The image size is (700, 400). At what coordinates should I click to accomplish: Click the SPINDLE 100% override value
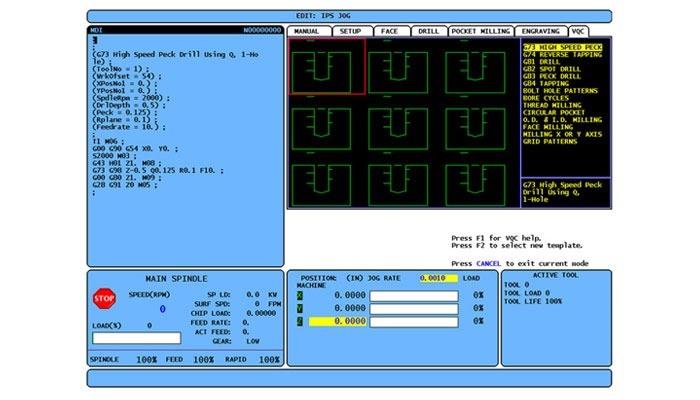146,359
